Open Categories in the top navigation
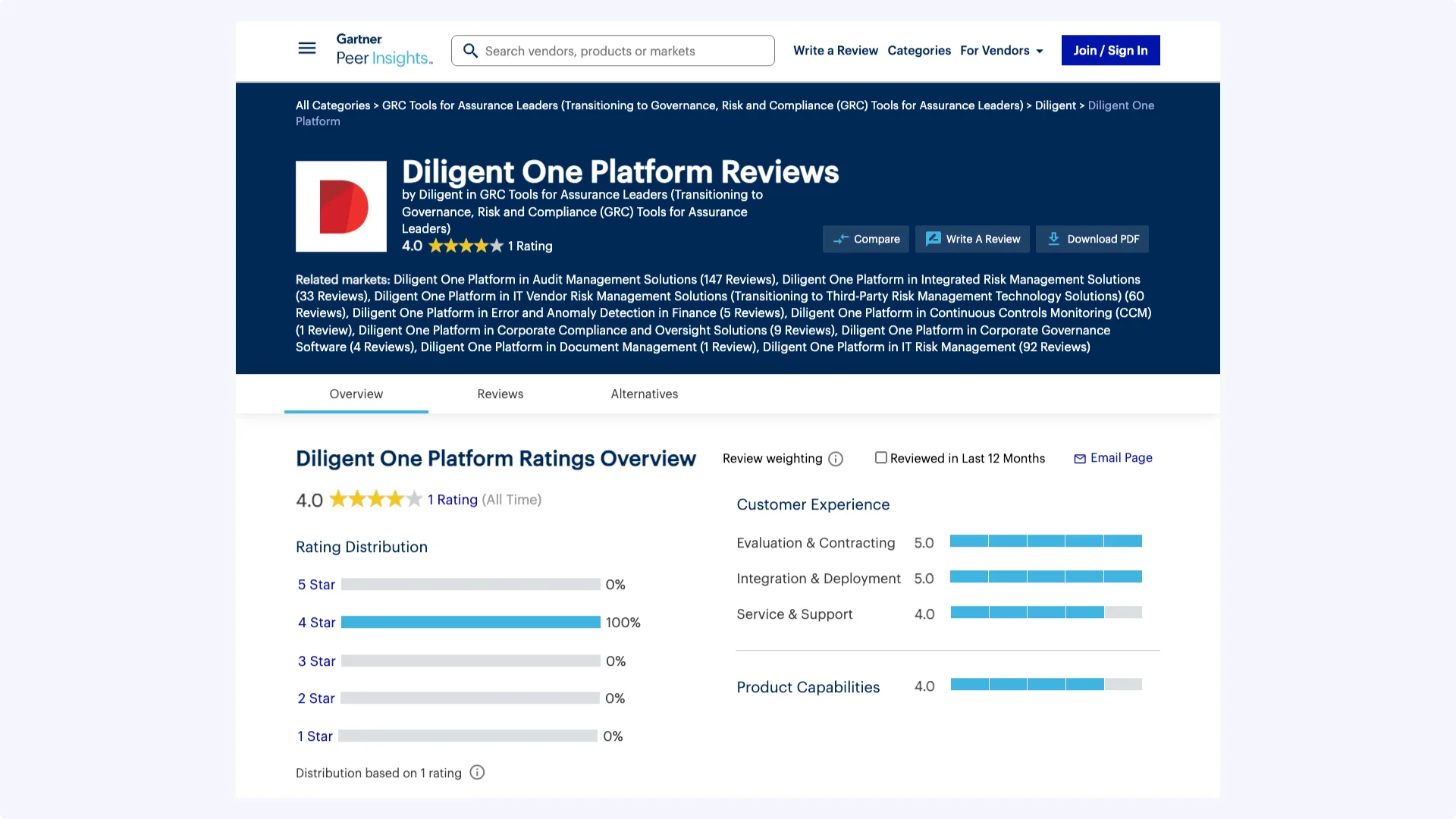 tap(918, 51)
